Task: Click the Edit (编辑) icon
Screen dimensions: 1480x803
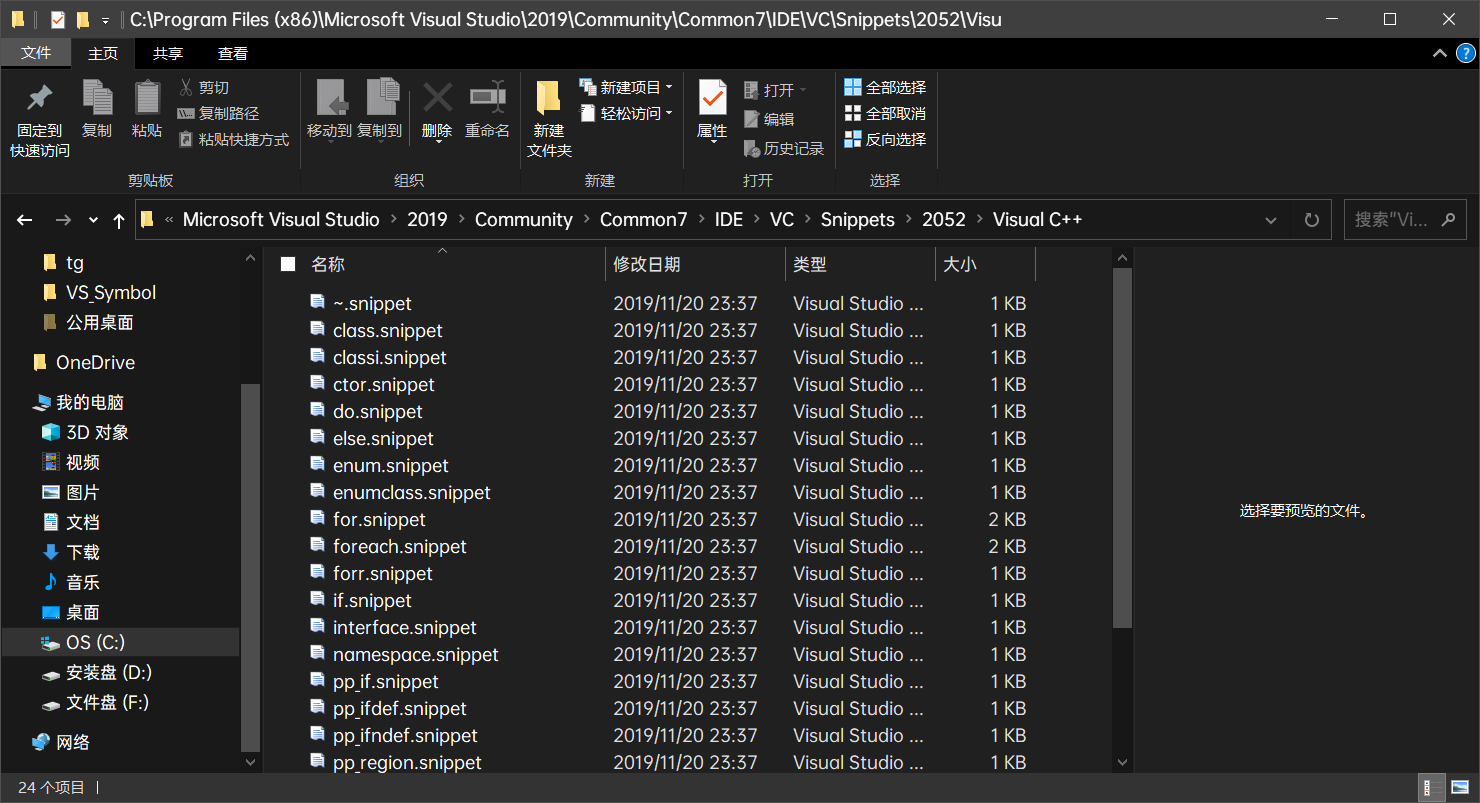Action: point(752,119)
